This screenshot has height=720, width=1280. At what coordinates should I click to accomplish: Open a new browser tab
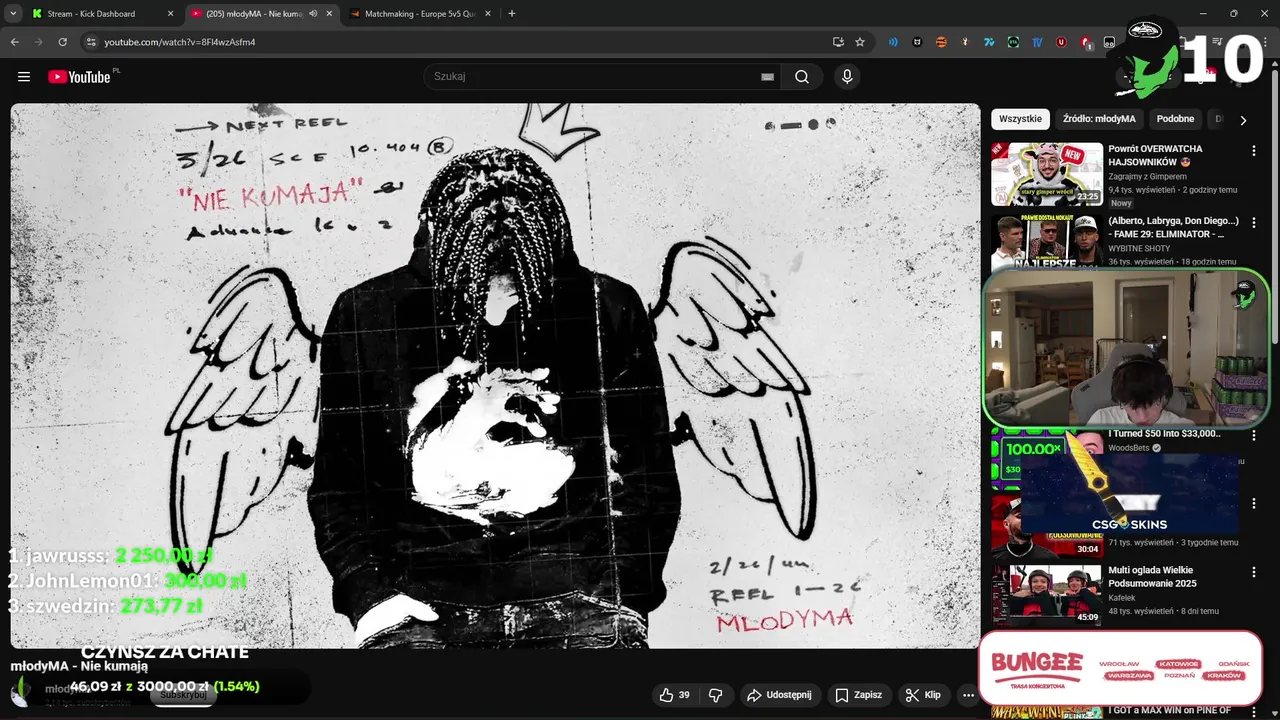tap(512, 14)
